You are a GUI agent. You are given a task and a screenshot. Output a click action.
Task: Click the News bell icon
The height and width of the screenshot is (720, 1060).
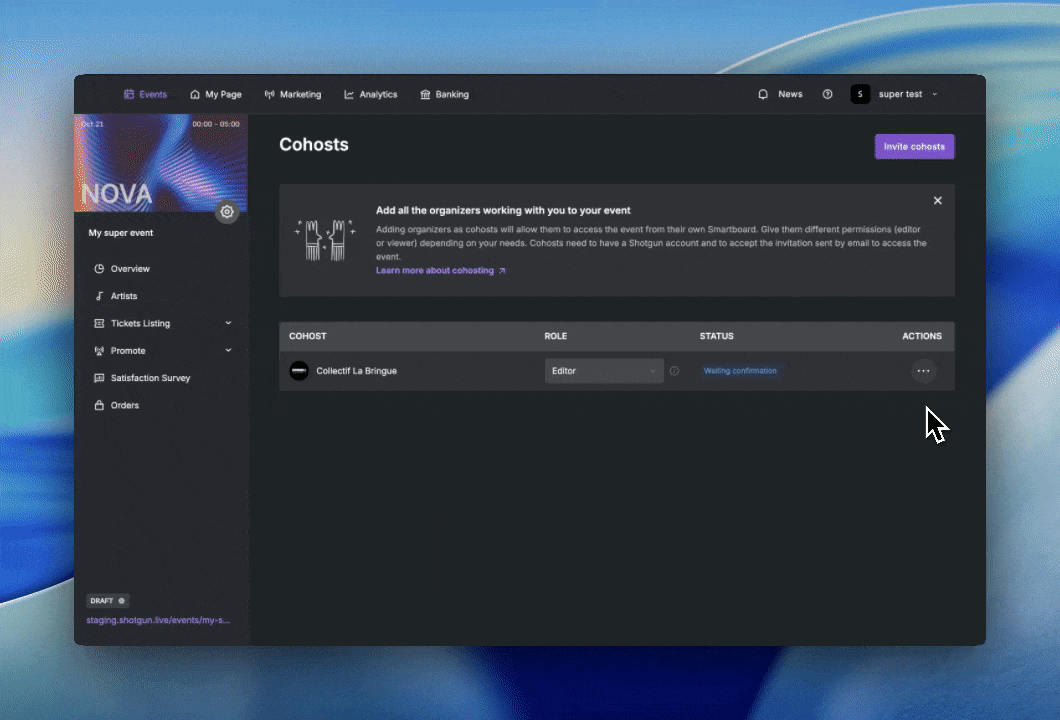[x=763, y=95]
